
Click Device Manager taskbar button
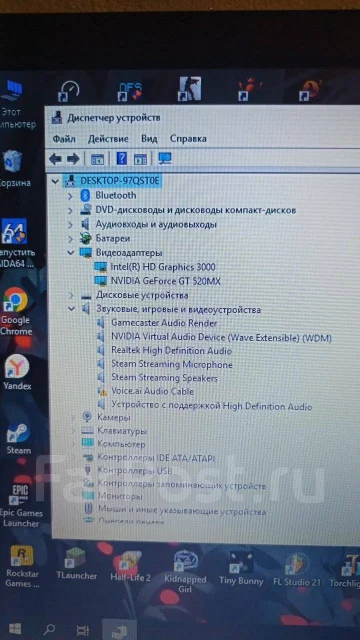coord(119,631)
